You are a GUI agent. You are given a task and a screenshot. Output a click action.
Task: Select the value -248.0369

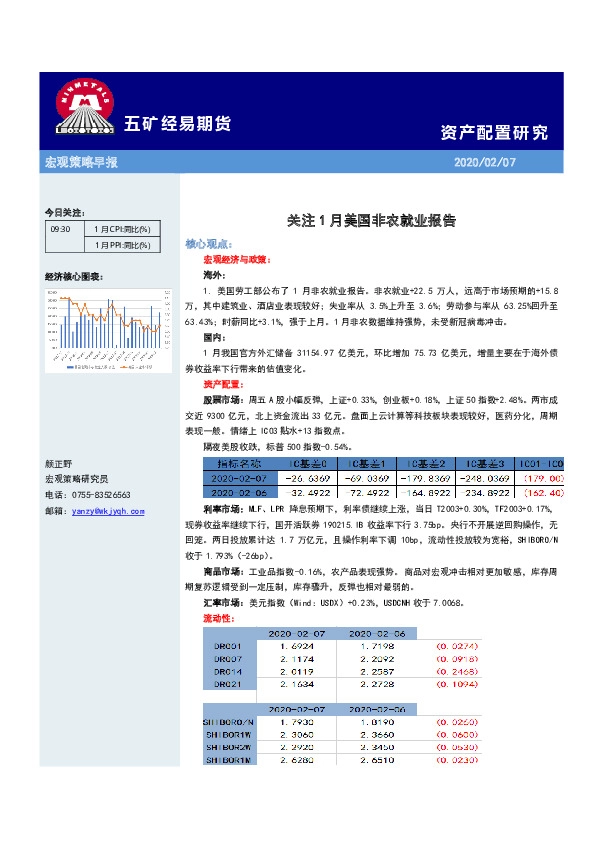484,478
